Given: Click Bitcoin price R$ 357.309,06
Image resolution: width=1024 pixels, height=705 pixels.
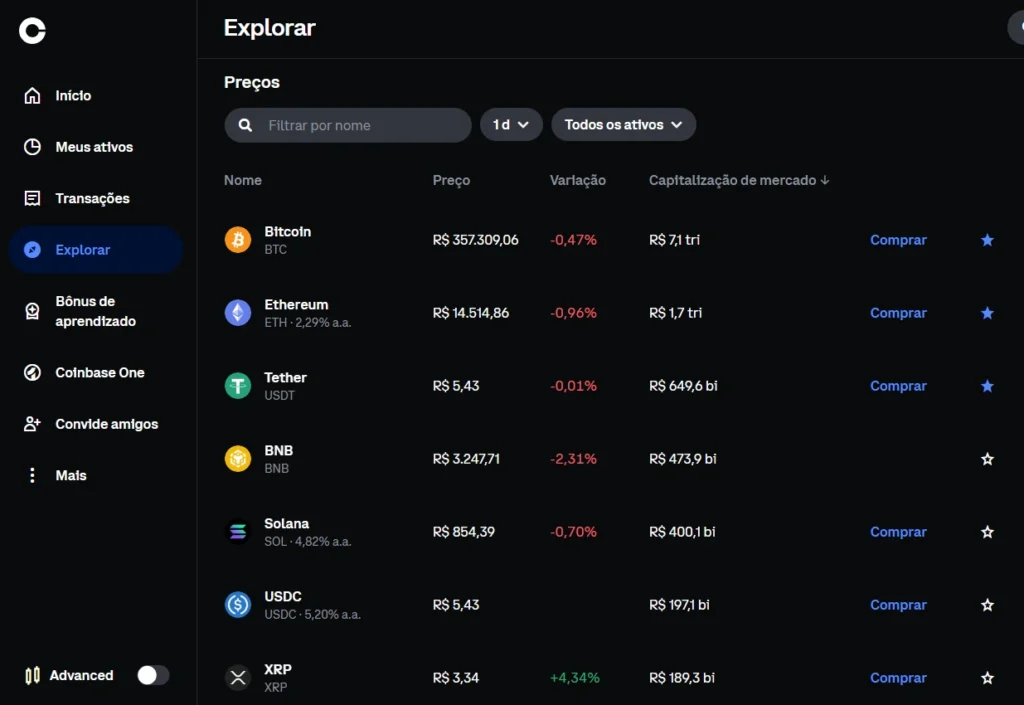Looking at the screenshot, I should (x=475, y=240).
